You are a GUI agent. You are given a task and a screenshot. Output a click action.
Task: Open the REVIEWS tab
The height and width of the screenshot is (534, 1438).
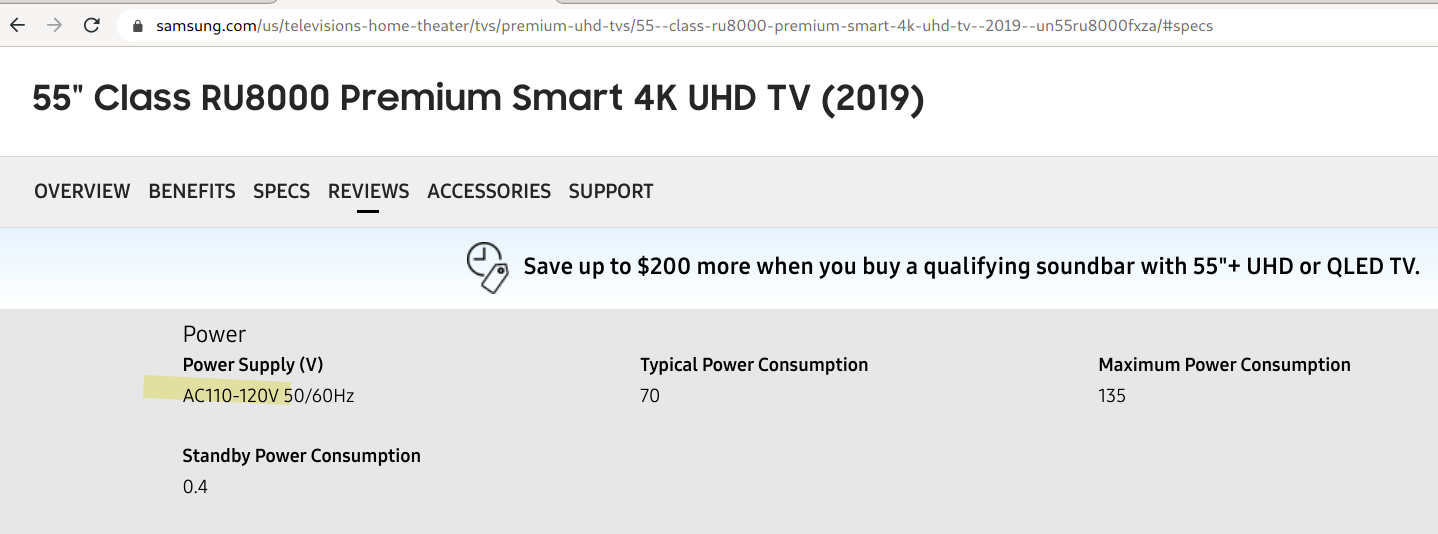point(368,191)
